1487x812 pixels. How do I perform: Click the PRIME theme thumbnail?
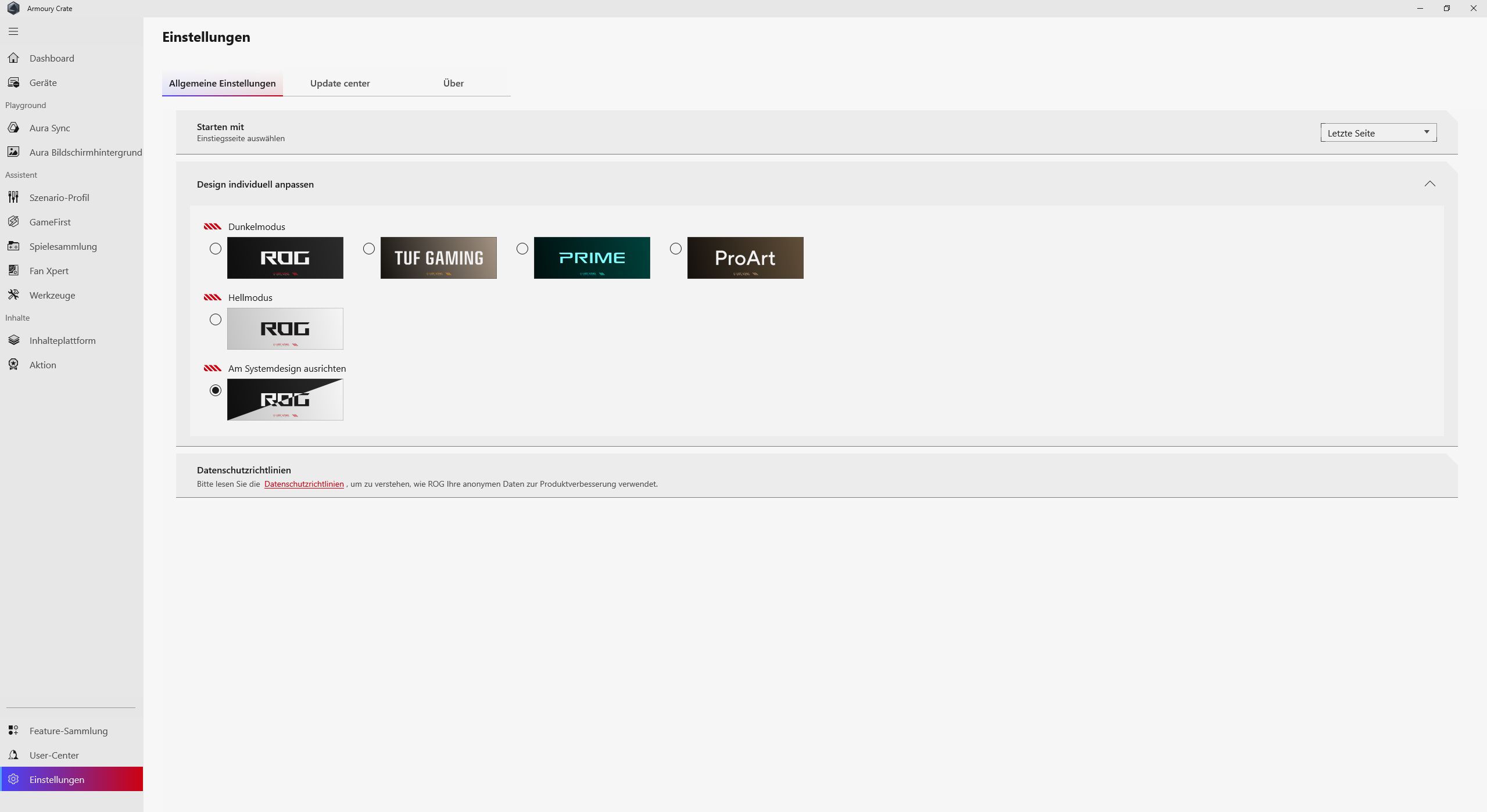tap(592, 258)
